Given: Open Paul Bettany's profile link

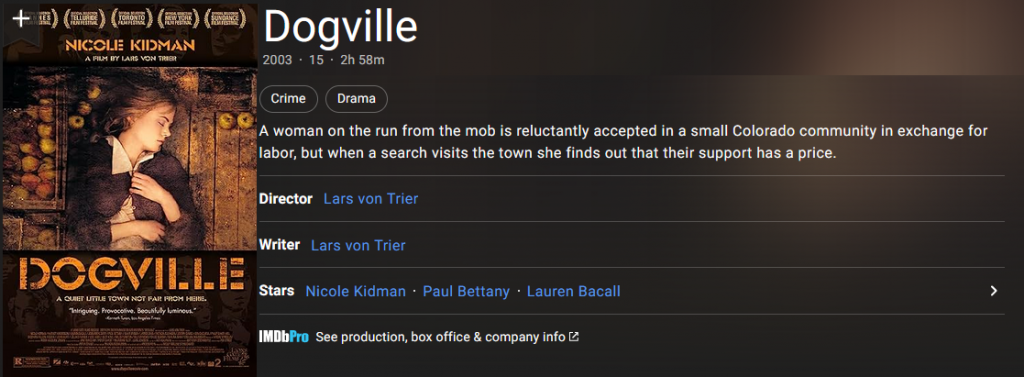Looking at the screenshot, I should click(x=466, y=291).
